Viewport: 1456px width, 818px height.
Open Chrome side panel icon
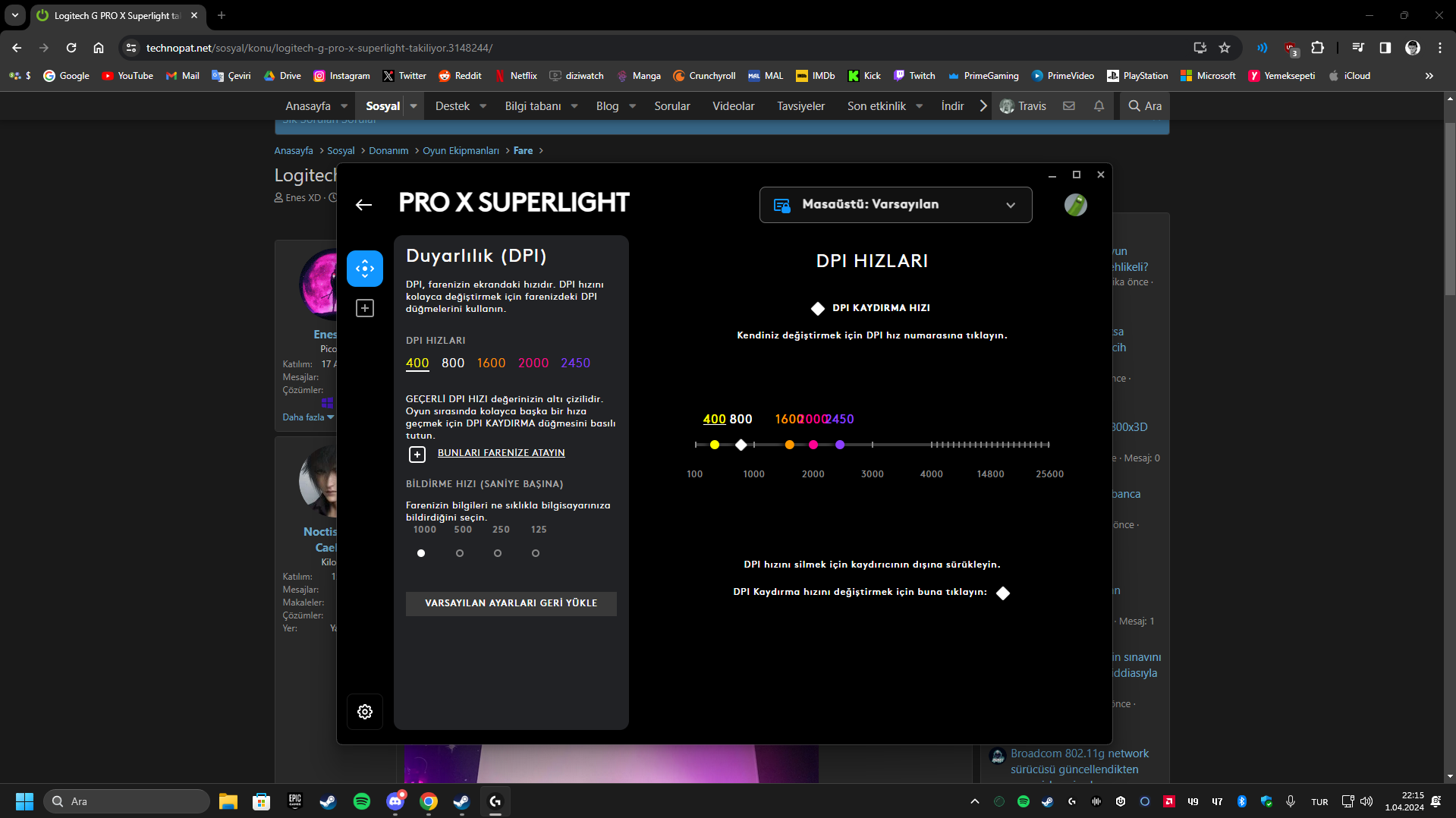(1385, 48)
